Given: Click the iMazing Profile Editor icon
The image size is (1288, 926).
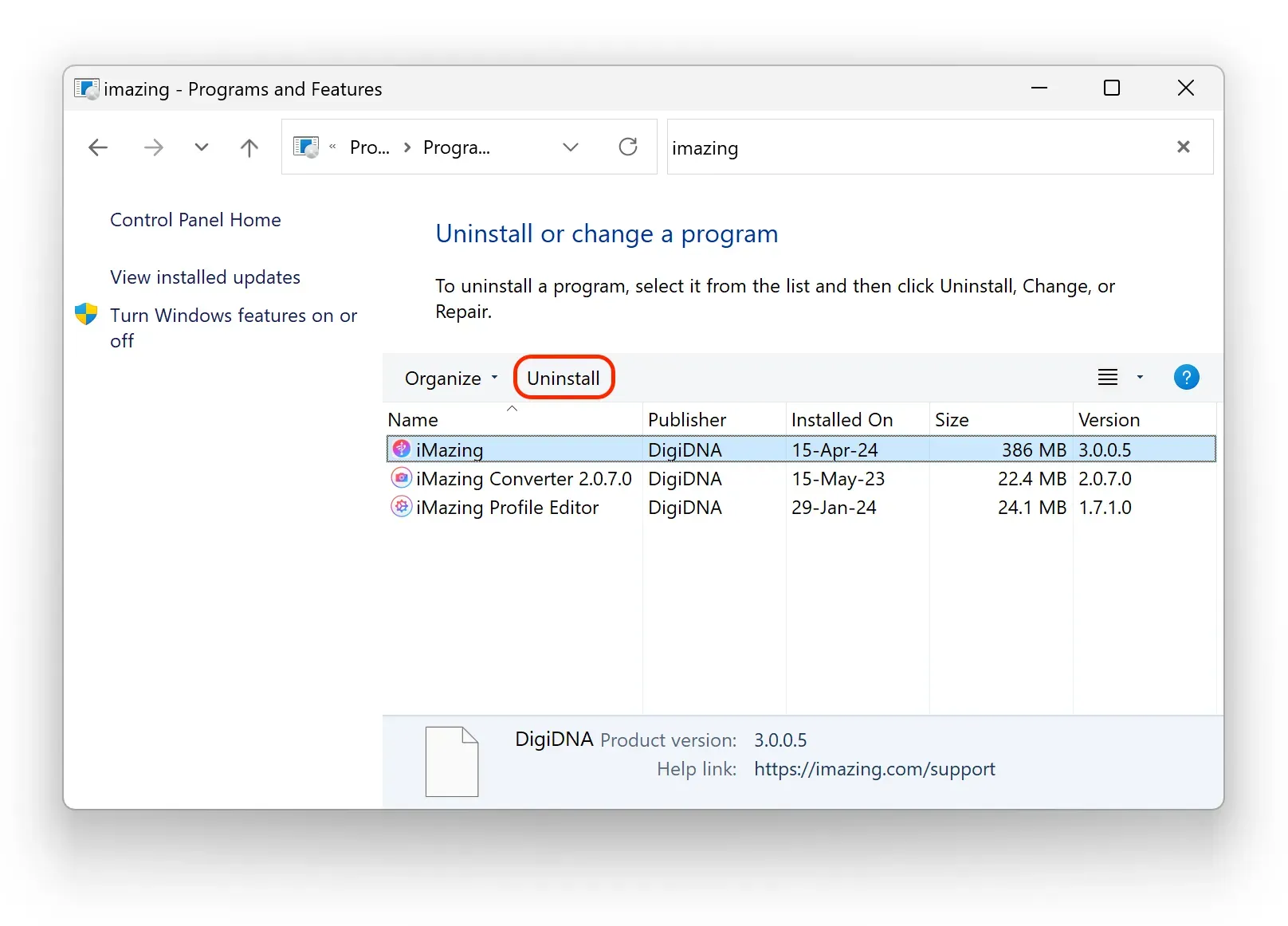Looking at the screenshot, I should pos(401,508).
